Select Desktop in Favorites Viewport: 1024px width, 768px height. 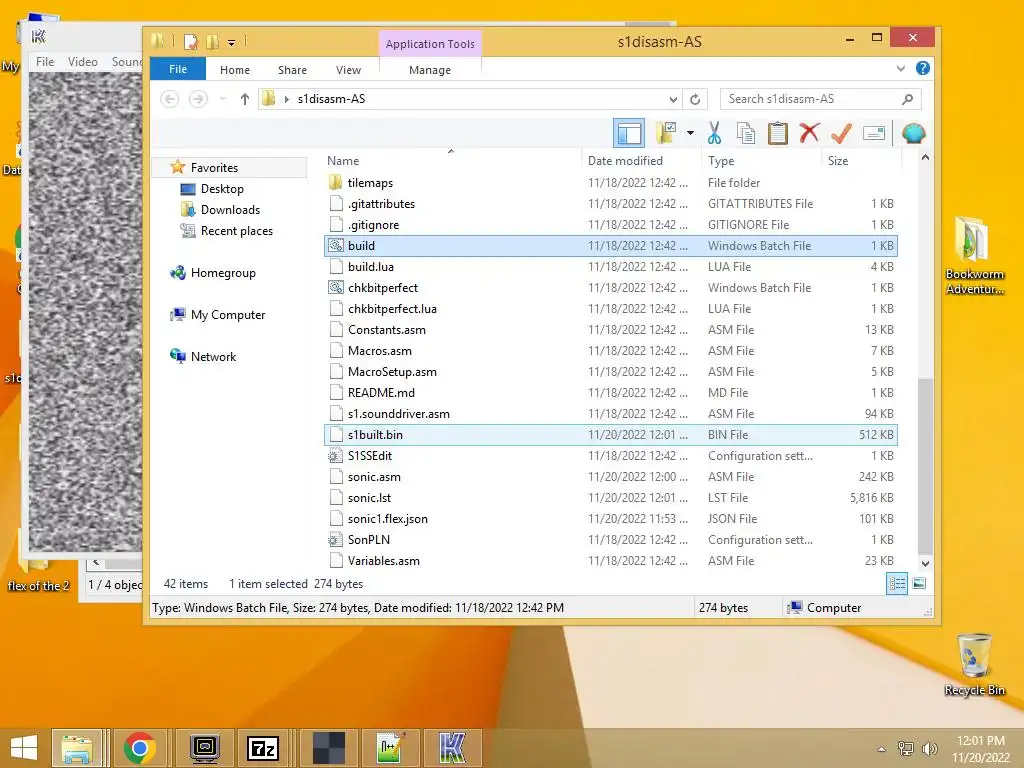pyautogui.click(x=222, y=189)
